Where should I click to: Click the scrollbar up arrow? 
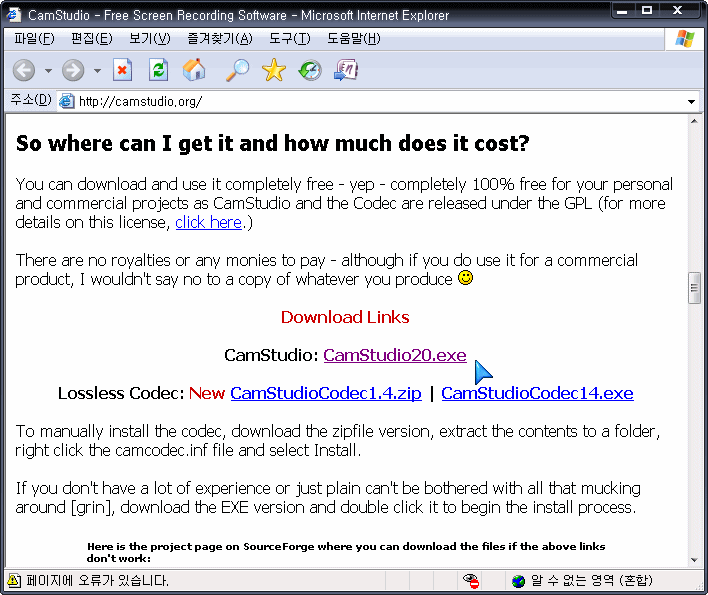click(694, 121)
